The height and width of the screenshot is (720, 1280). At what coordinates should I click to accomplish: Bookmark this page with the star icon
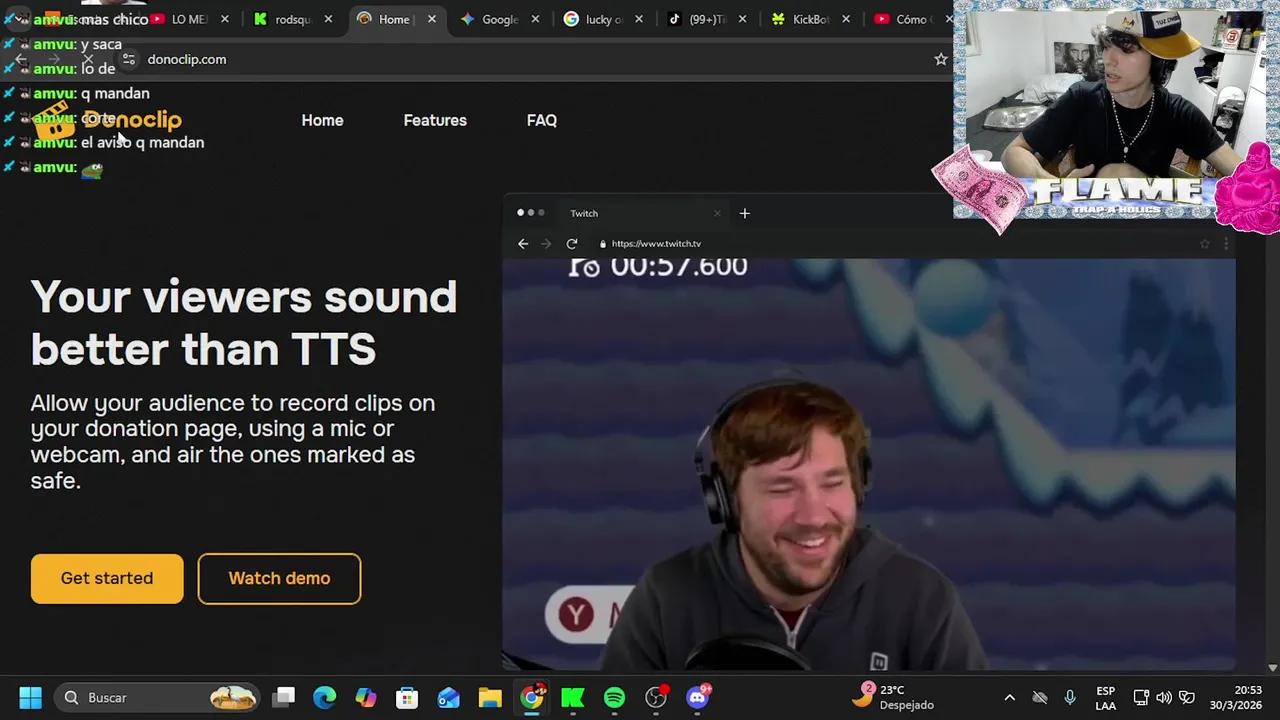pyautogui.click(x=941, y=59)
